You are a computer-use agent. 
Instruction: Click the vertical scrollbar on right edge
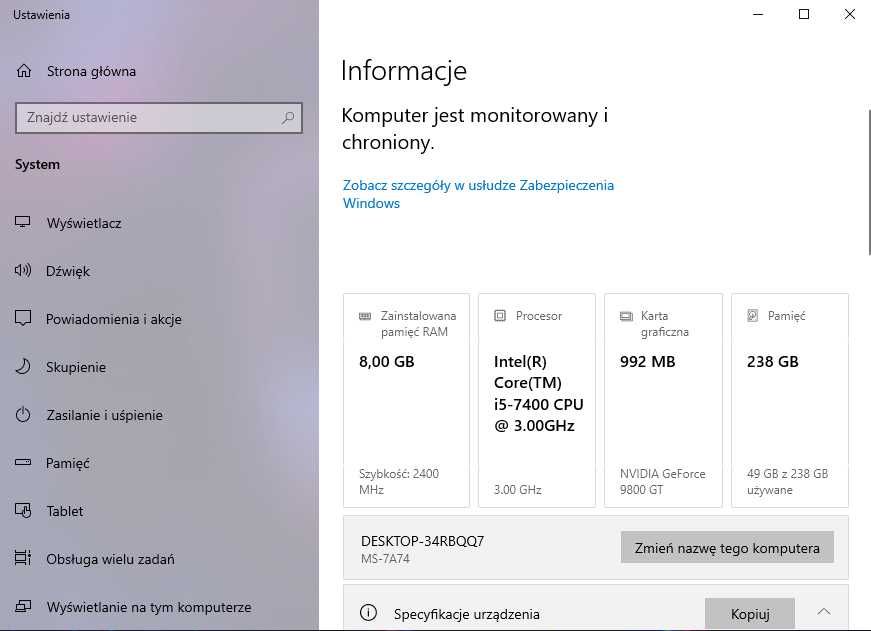pyautogui.click(x=868, y=182)
